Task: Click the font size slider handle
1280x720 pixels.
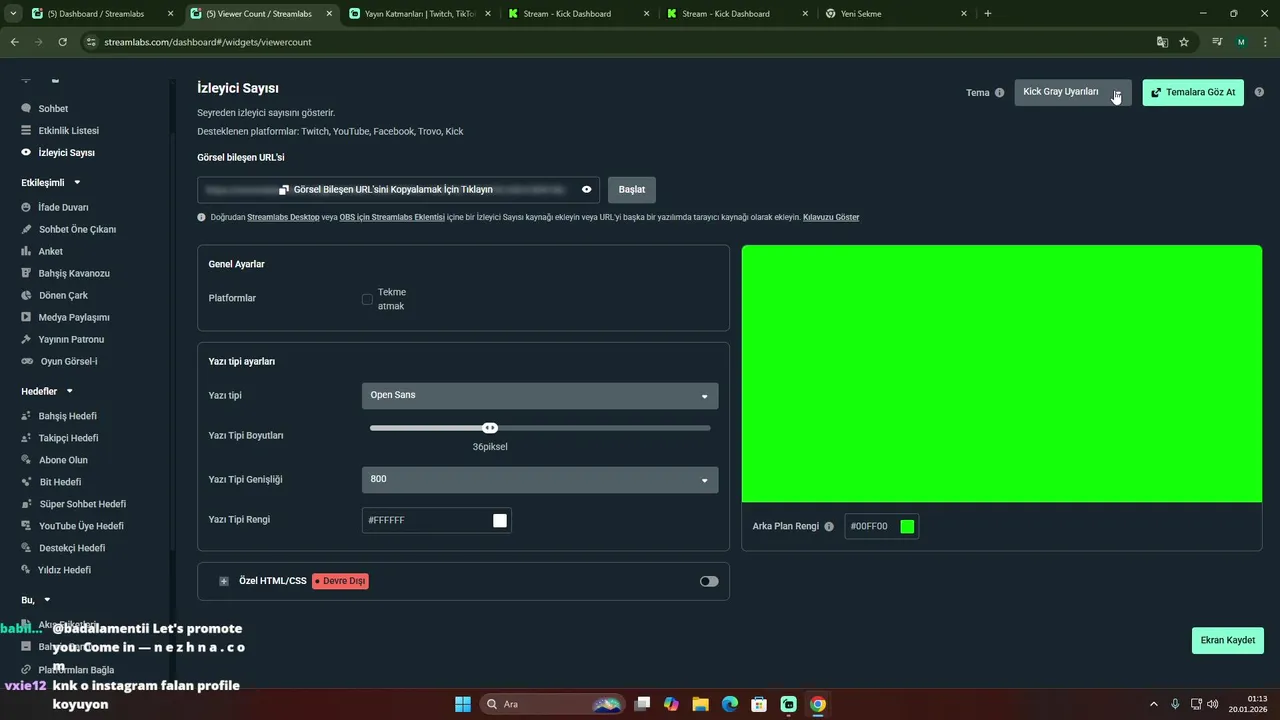Action: coord(490,428)
